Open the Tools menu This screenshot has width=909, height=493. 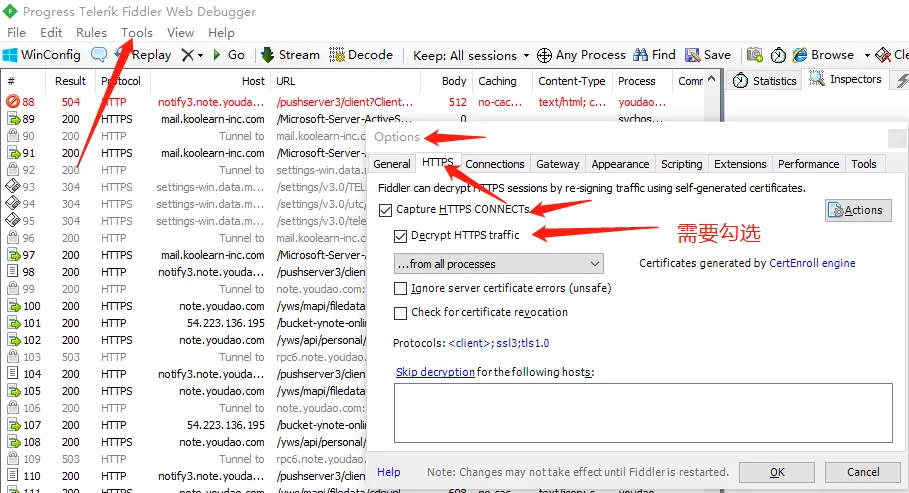(137, 32)
